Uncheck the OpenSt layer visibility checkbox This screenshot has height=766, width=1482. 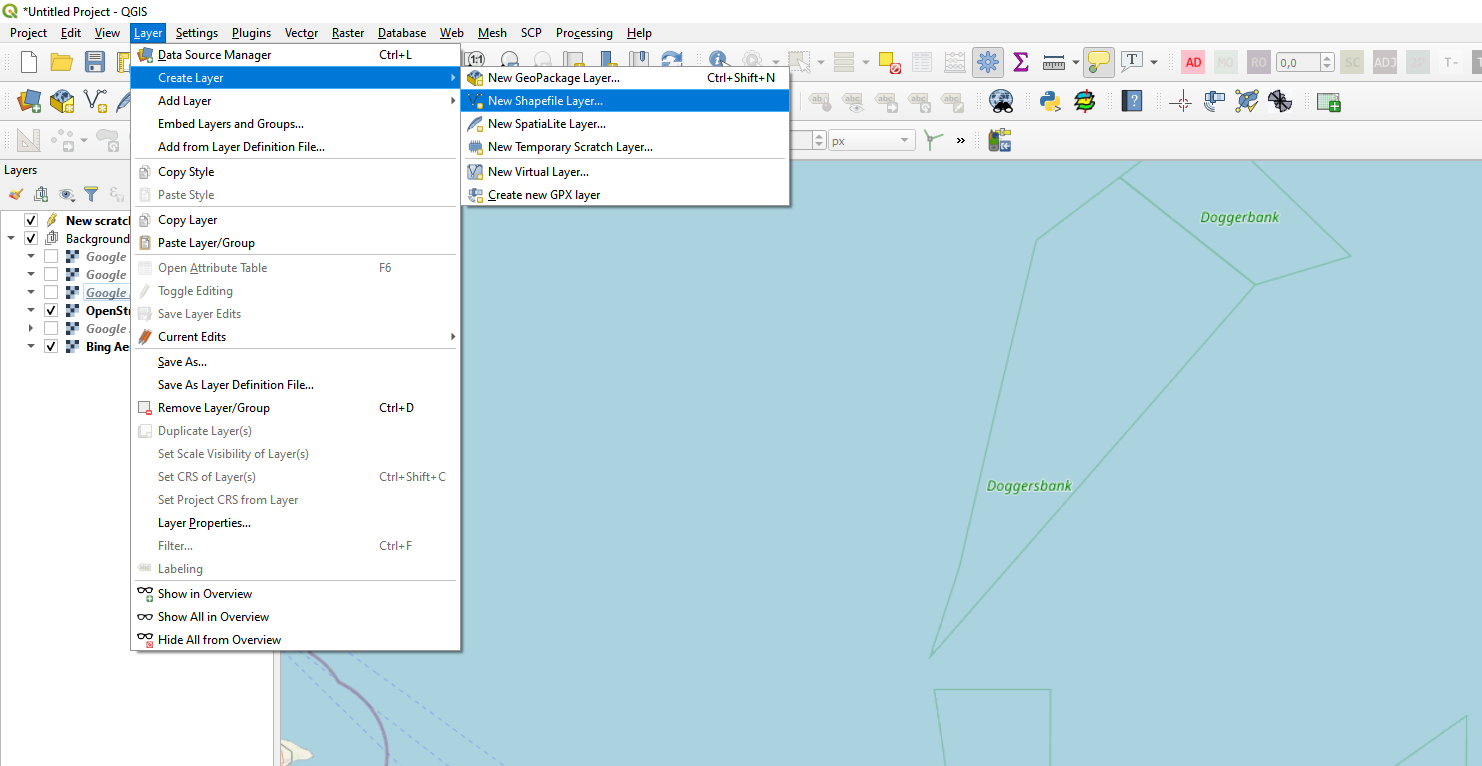pos(51,310)
